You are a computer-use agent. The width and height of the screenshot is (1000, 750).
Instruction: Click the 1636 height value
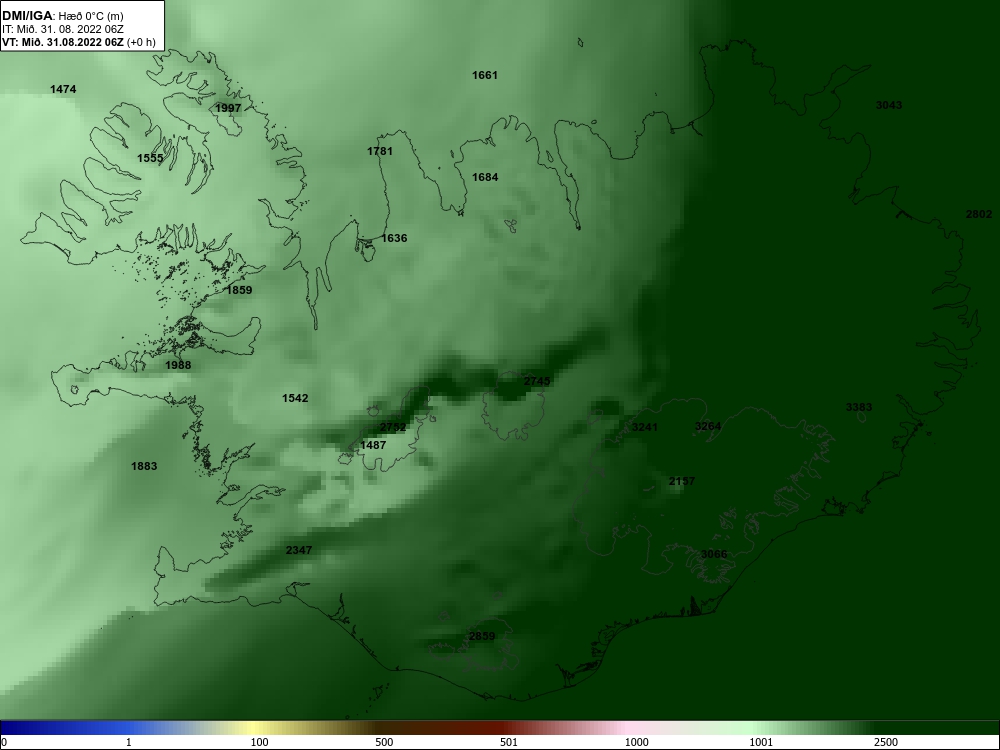pyautogui.click(x=394, y=238)
